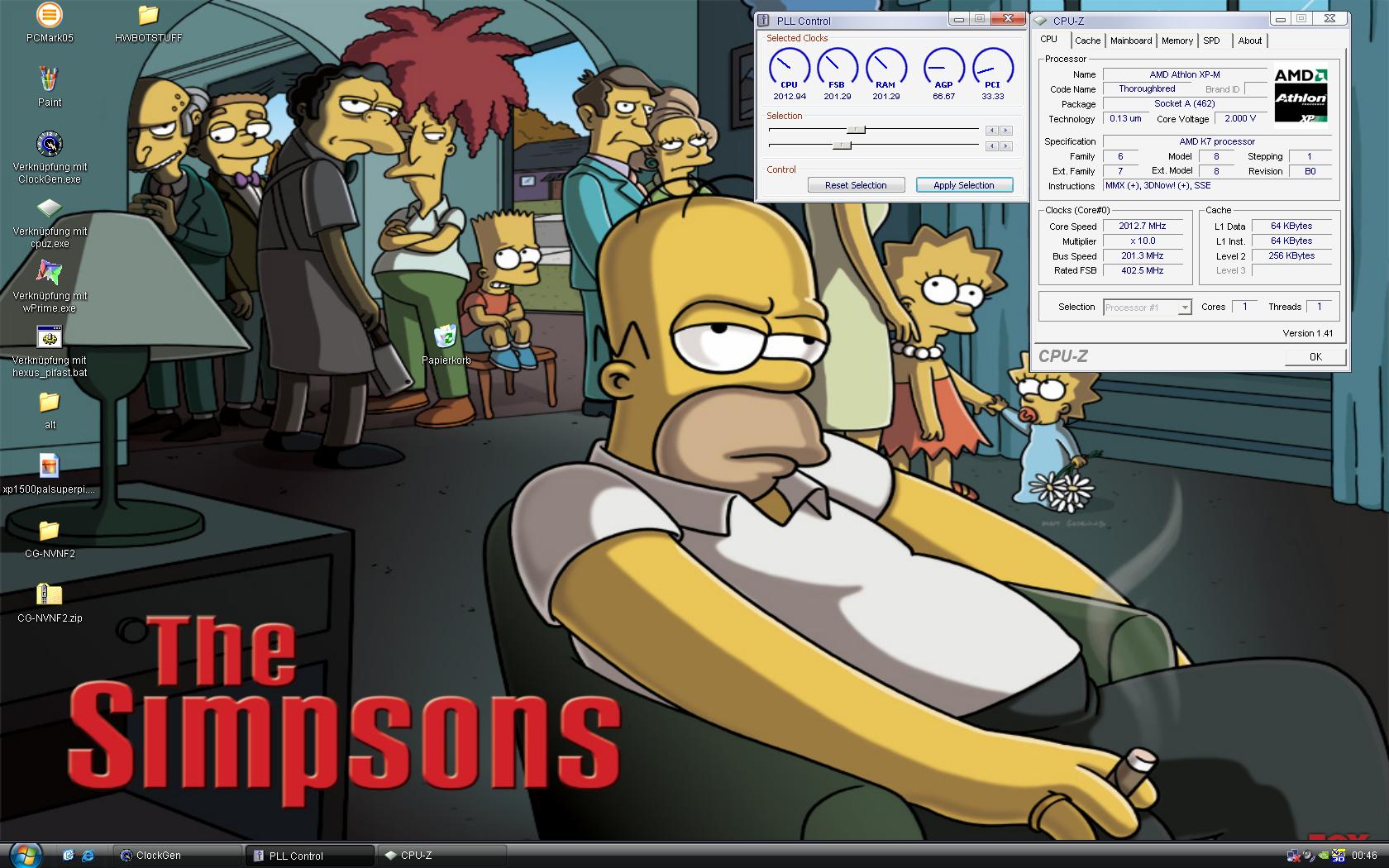Click the first quick launch icon beside Start
The image size is (1389, 868).
pyautogui.click(x=68, y=856)
